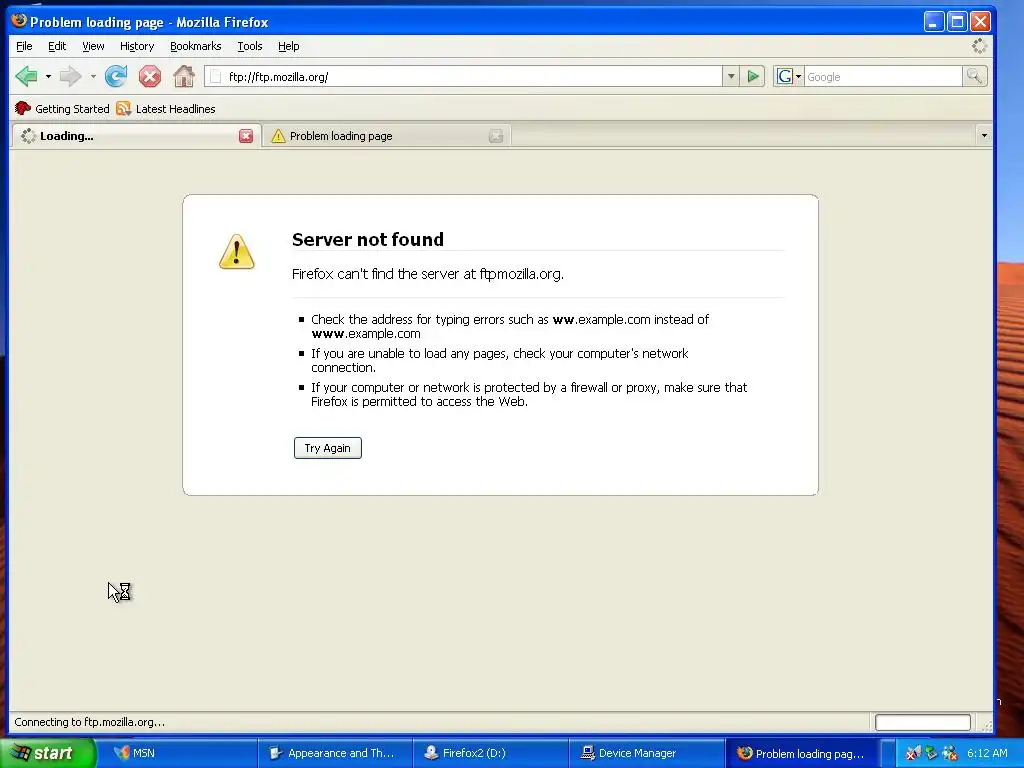Viewport: 1024px width, 768px height.
Task: Click the Google search engine icon
Action: pyautogui.click(x=784, y=76)
